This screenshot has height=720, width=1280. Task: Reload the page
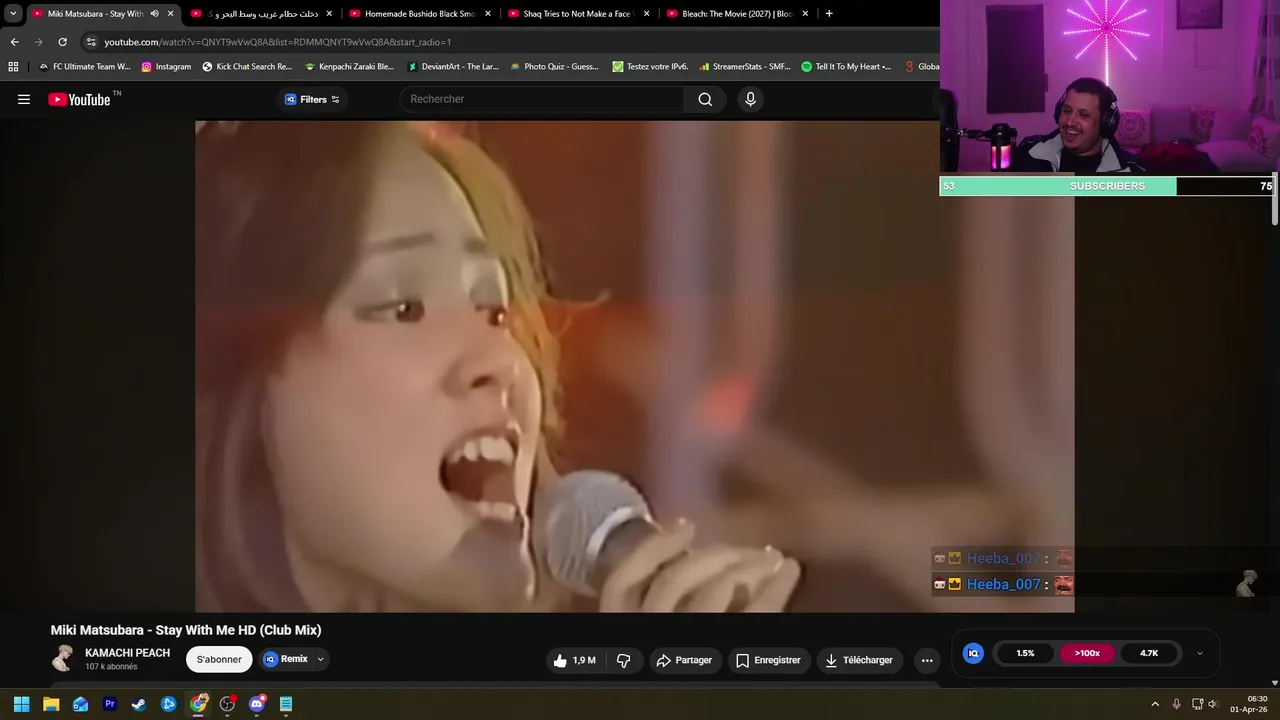62,42
